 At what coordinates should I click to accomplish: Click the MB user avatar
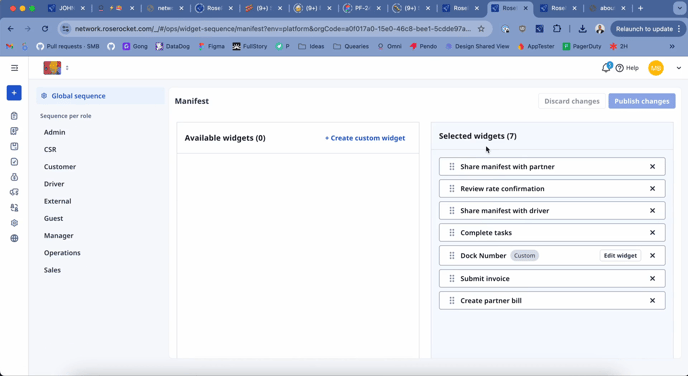point(656,68)
